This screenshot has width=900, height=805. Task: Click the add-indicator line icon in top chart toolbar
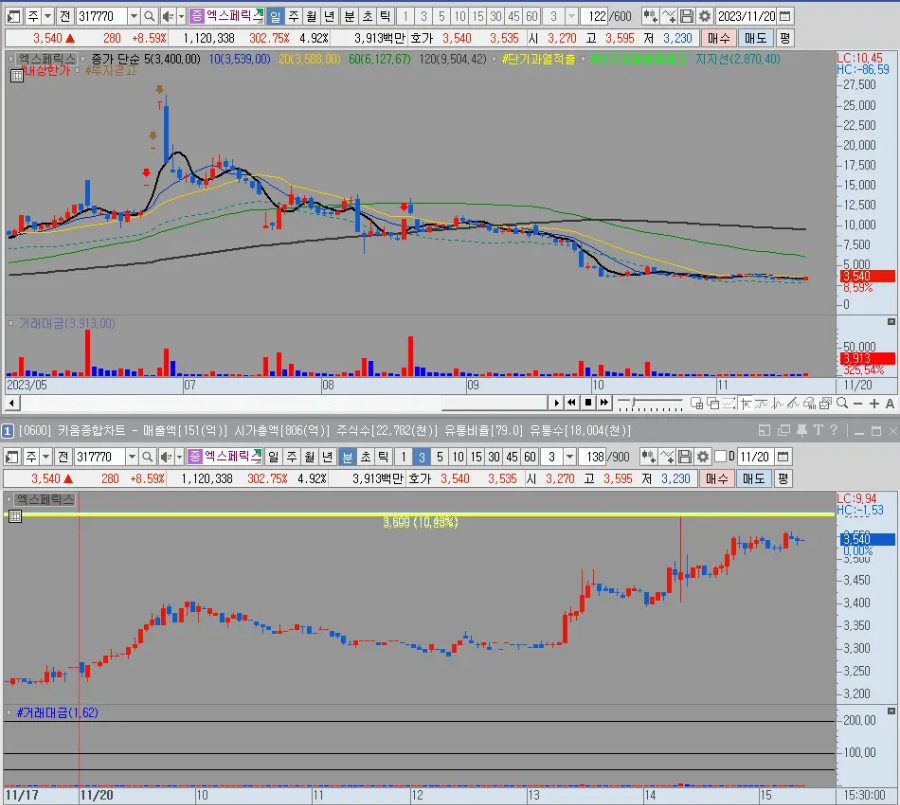668,16
